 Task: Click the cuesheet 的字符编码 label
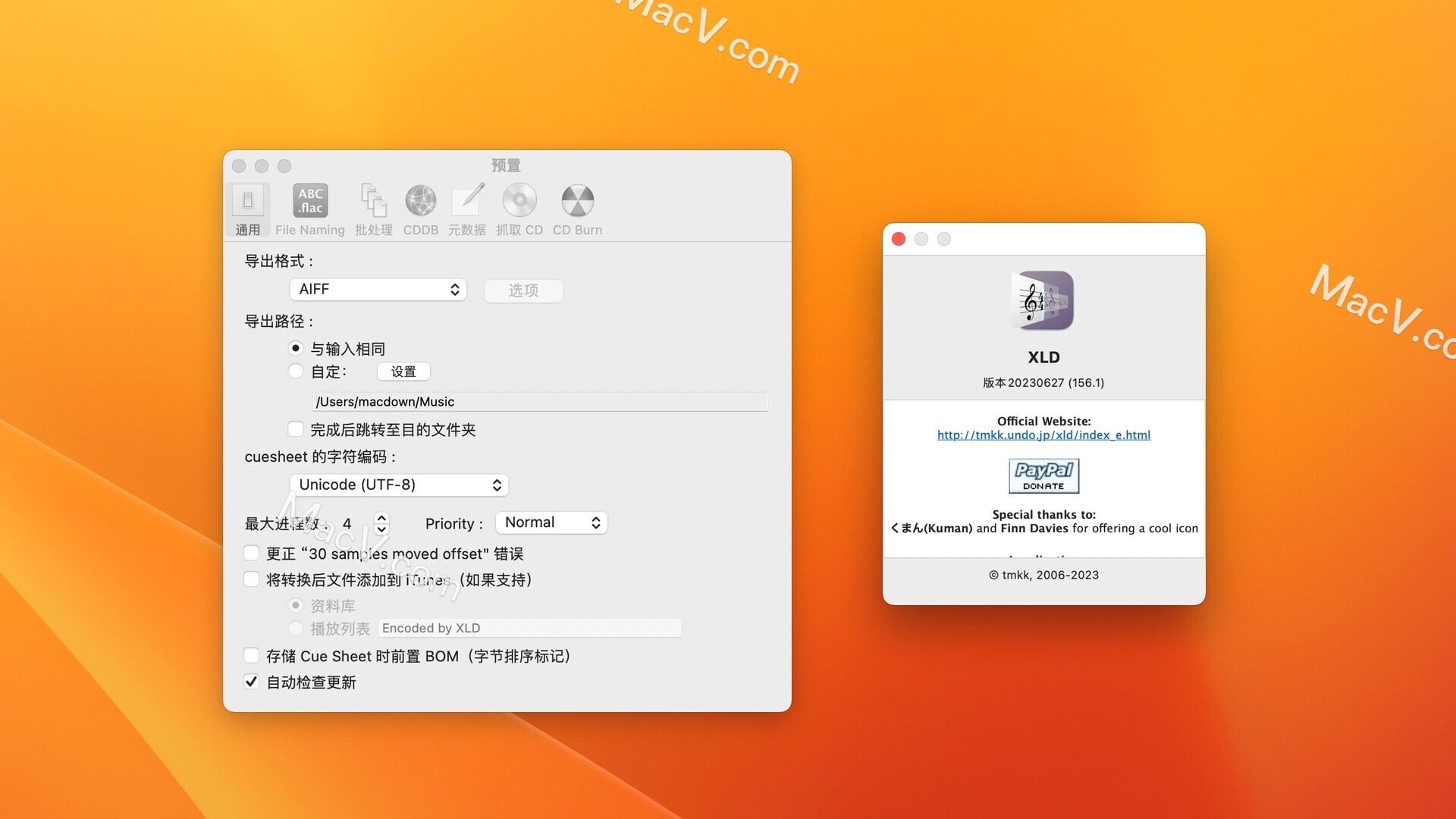click(x=320, y=457)
